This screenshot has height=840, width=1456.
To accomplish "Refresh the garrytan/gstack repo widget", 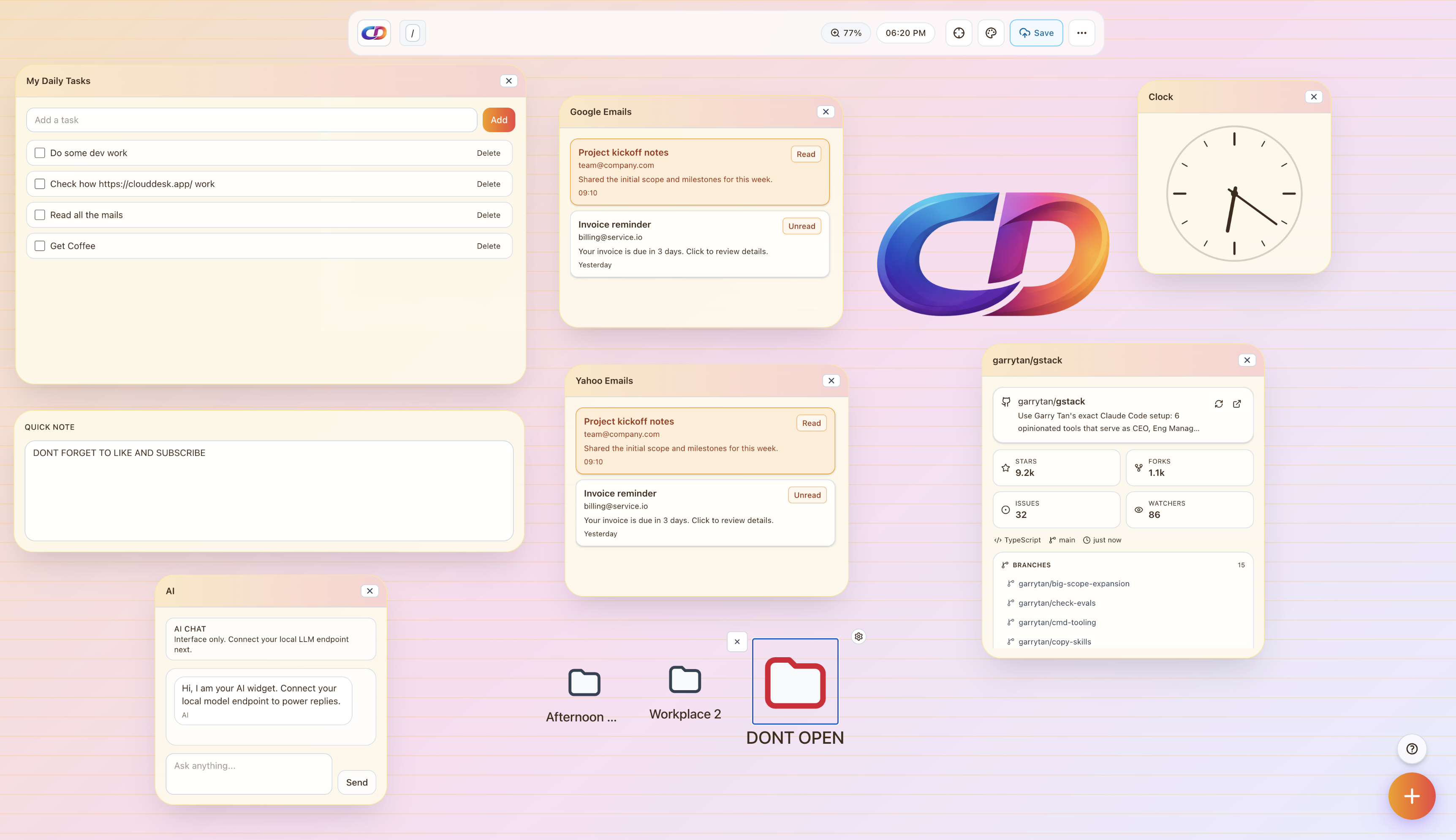I will [x=1218, y=404].
